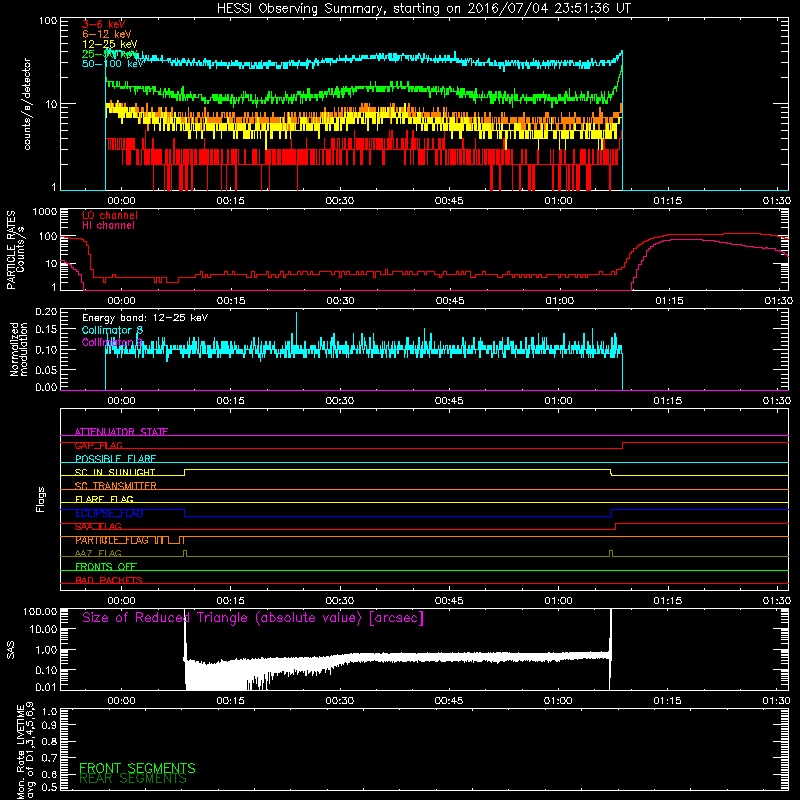Image resolution: width=800 pixels, height=800 pixels.
Task: Click the POSSIBLE_FLARE flag label
Action: coord(115,459)
